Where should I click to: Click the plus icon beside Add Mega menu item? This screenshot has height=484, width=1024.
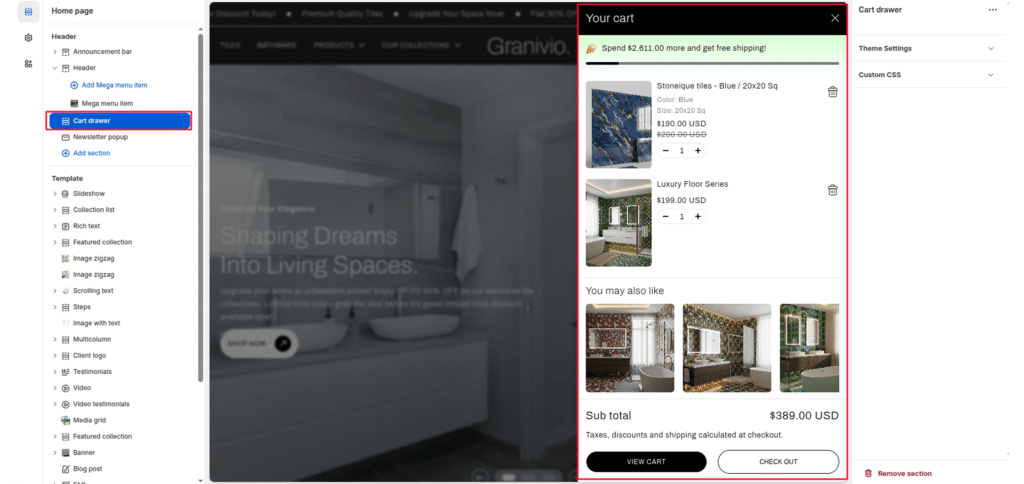coord(74,85)
